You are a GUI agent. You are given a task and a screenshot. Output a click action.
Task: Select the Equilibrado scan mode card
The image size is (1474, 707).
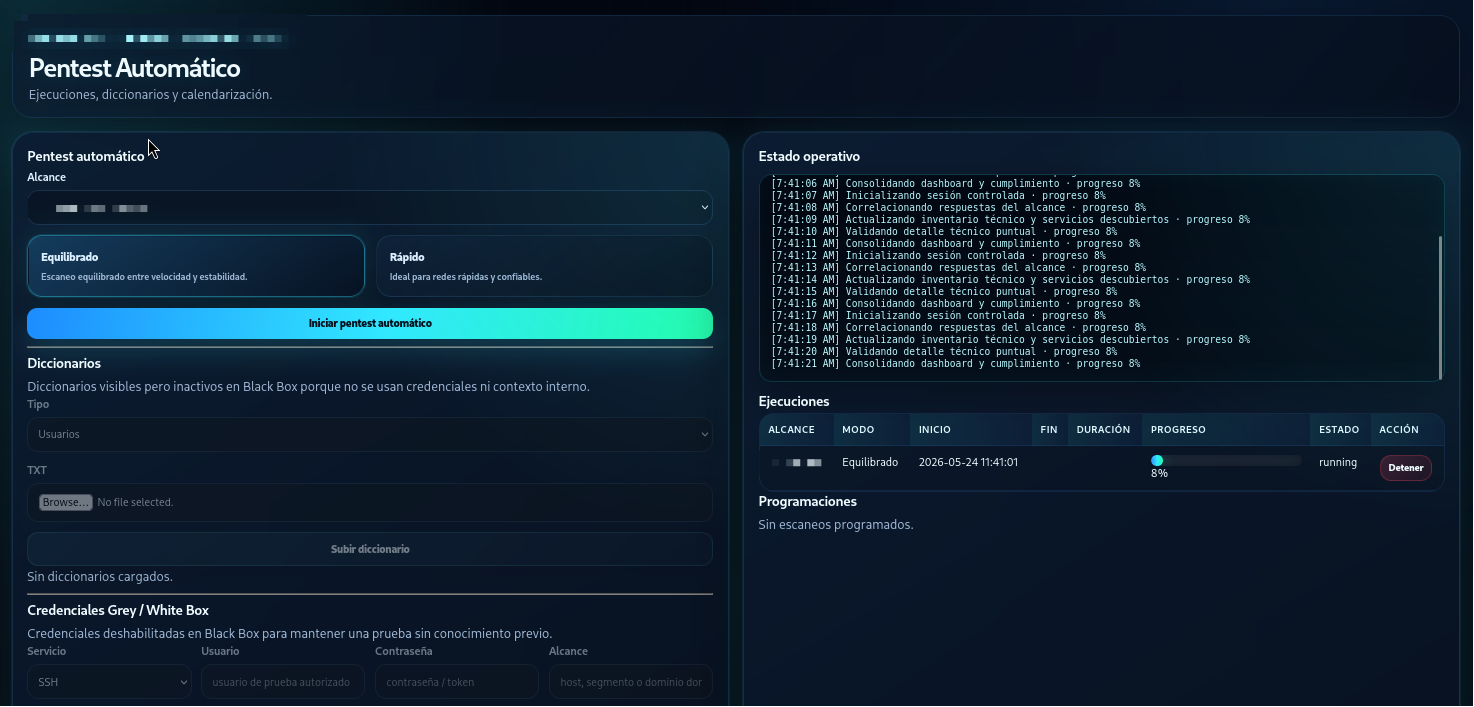[x=196, y=266]
